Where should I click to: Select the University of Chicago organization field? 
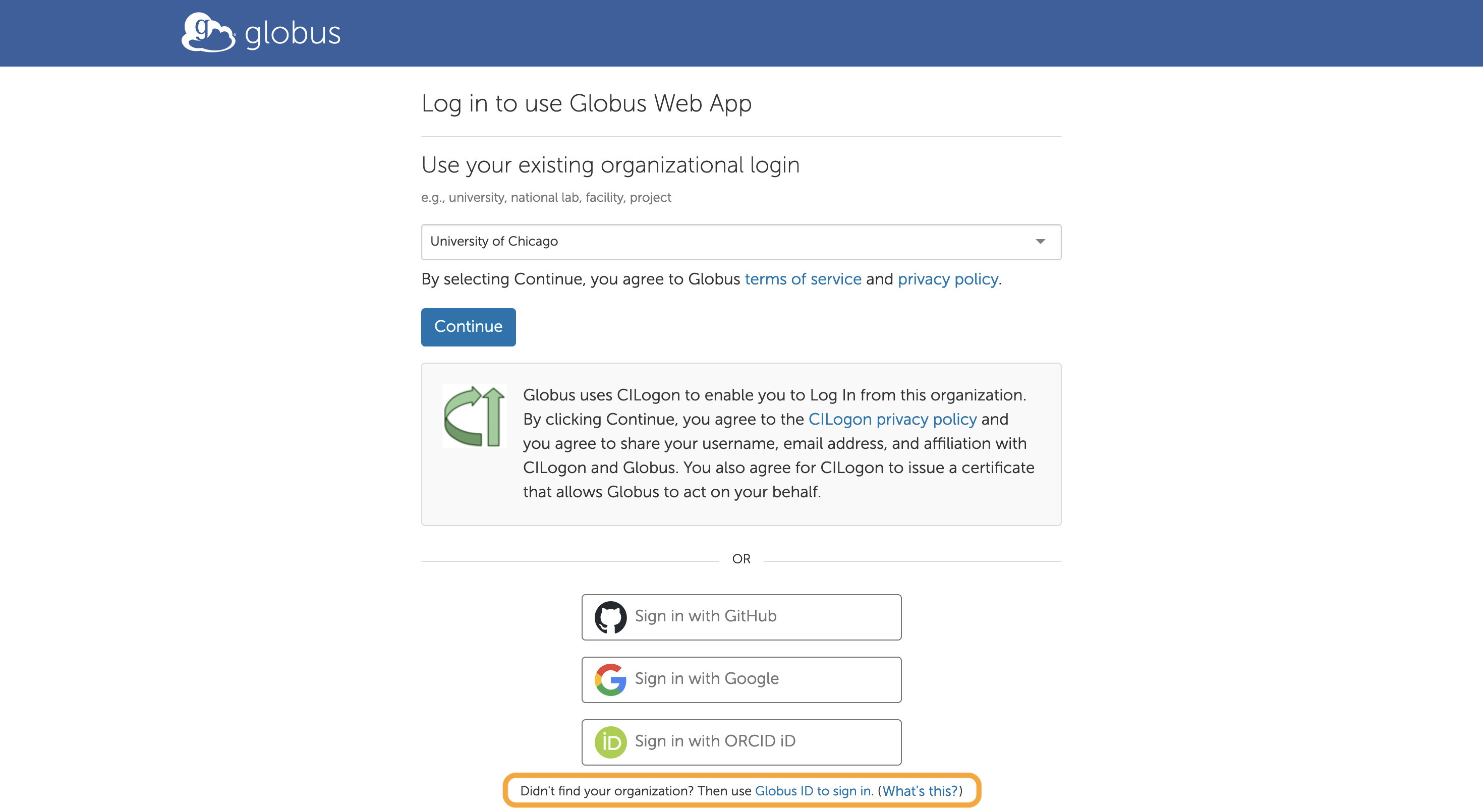point(741,242)
